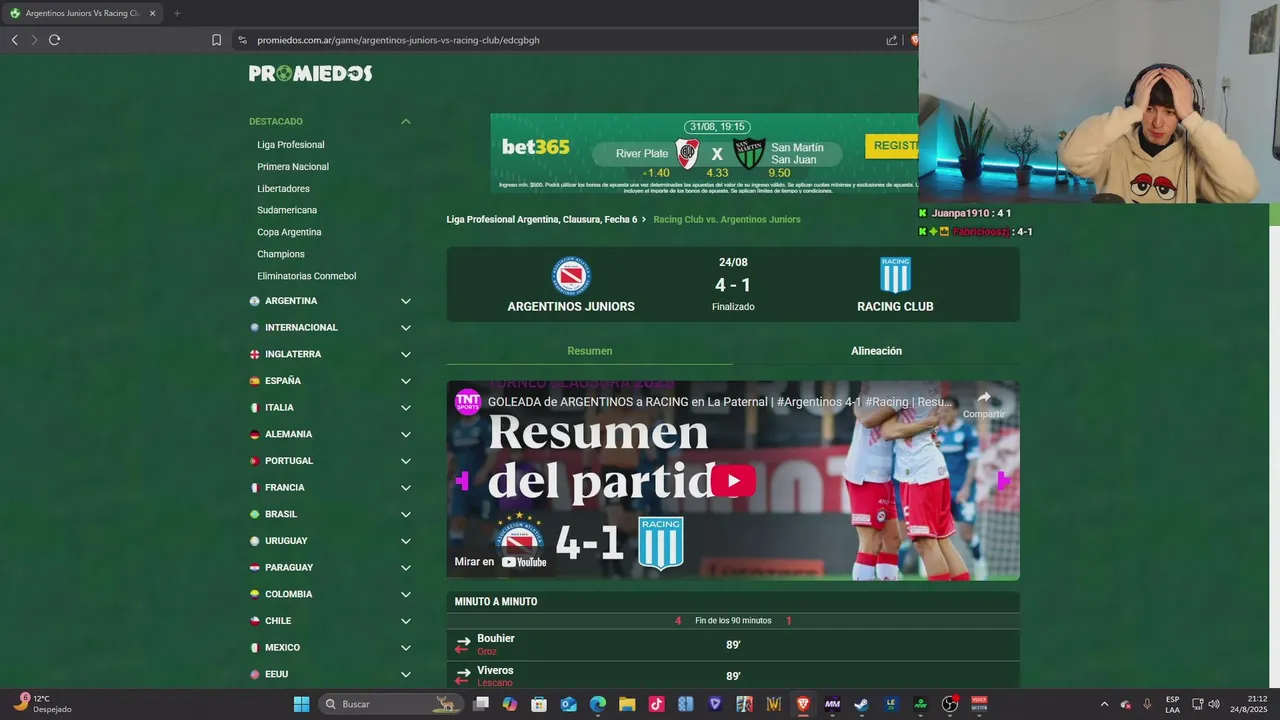This screenshot has width=1280, height=720.
Task: Click the Bouhier substitution row
Action: (x=733, y=645)
